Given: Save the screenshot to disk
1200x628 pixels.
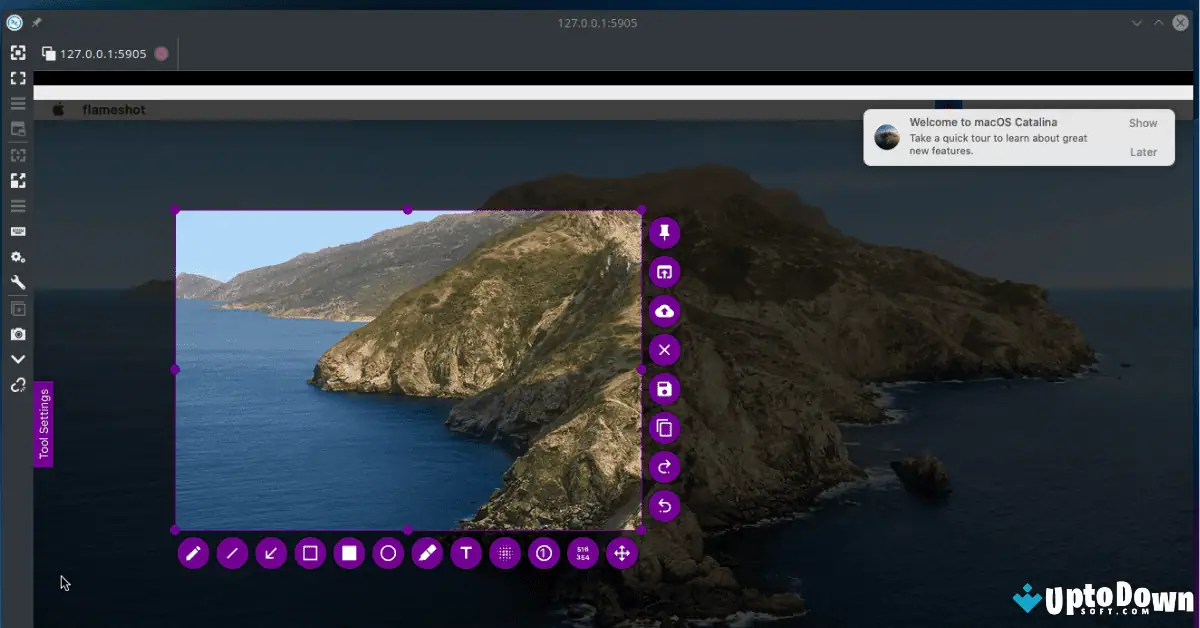Looking at the screenshot, I should click(664, 389).
